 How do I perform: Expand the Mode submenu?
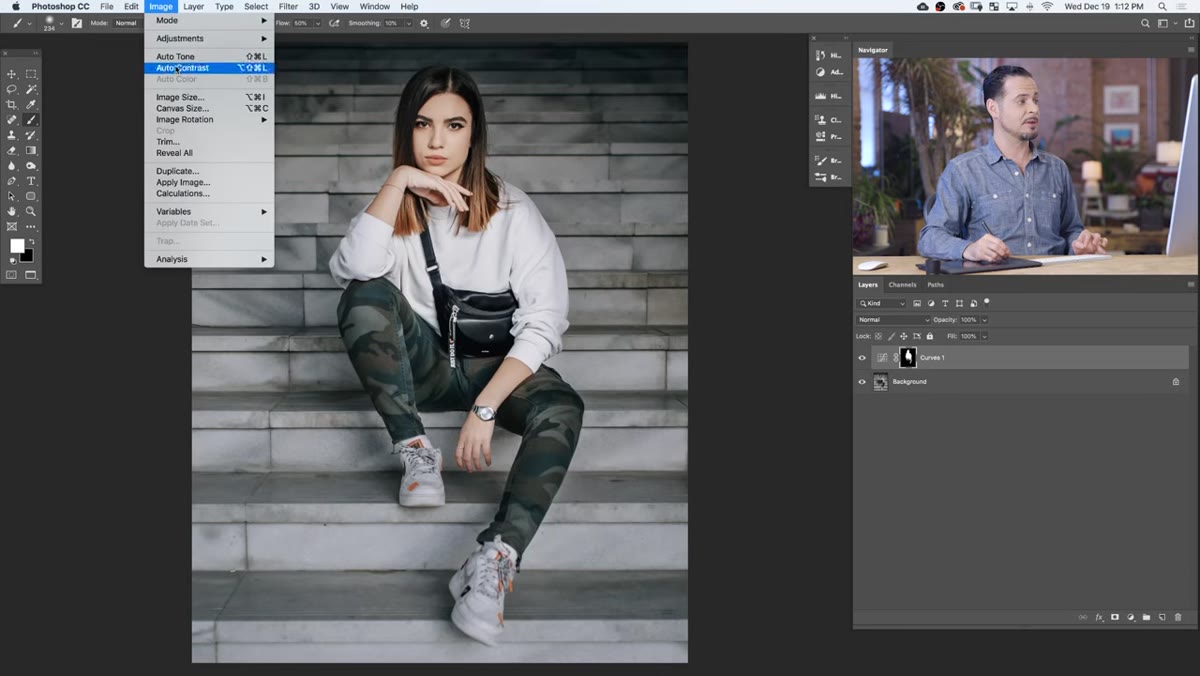click(x=209, y=20)
